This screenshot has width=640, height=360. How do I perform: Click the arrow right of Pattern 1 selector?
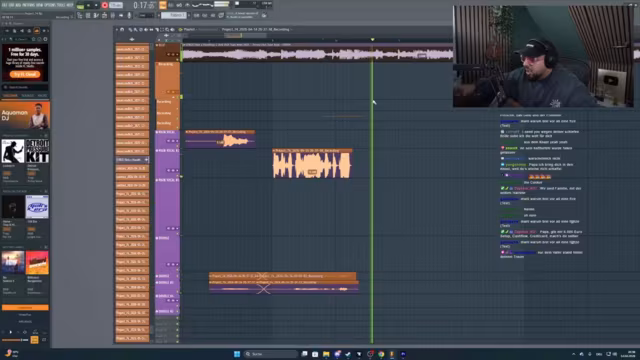(x=189, y=15)
